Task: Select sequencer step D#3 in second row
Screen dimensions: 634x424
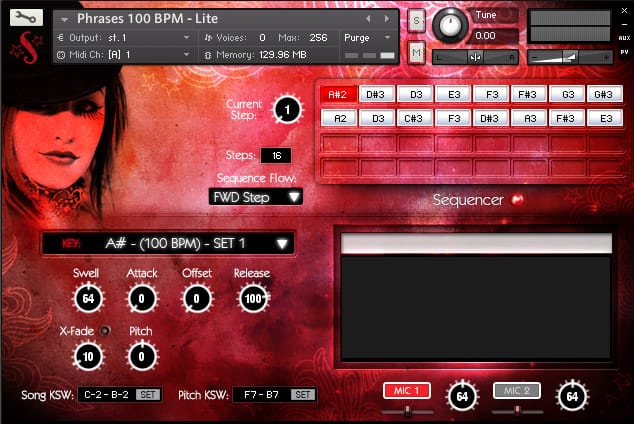Action: [491, 118]
